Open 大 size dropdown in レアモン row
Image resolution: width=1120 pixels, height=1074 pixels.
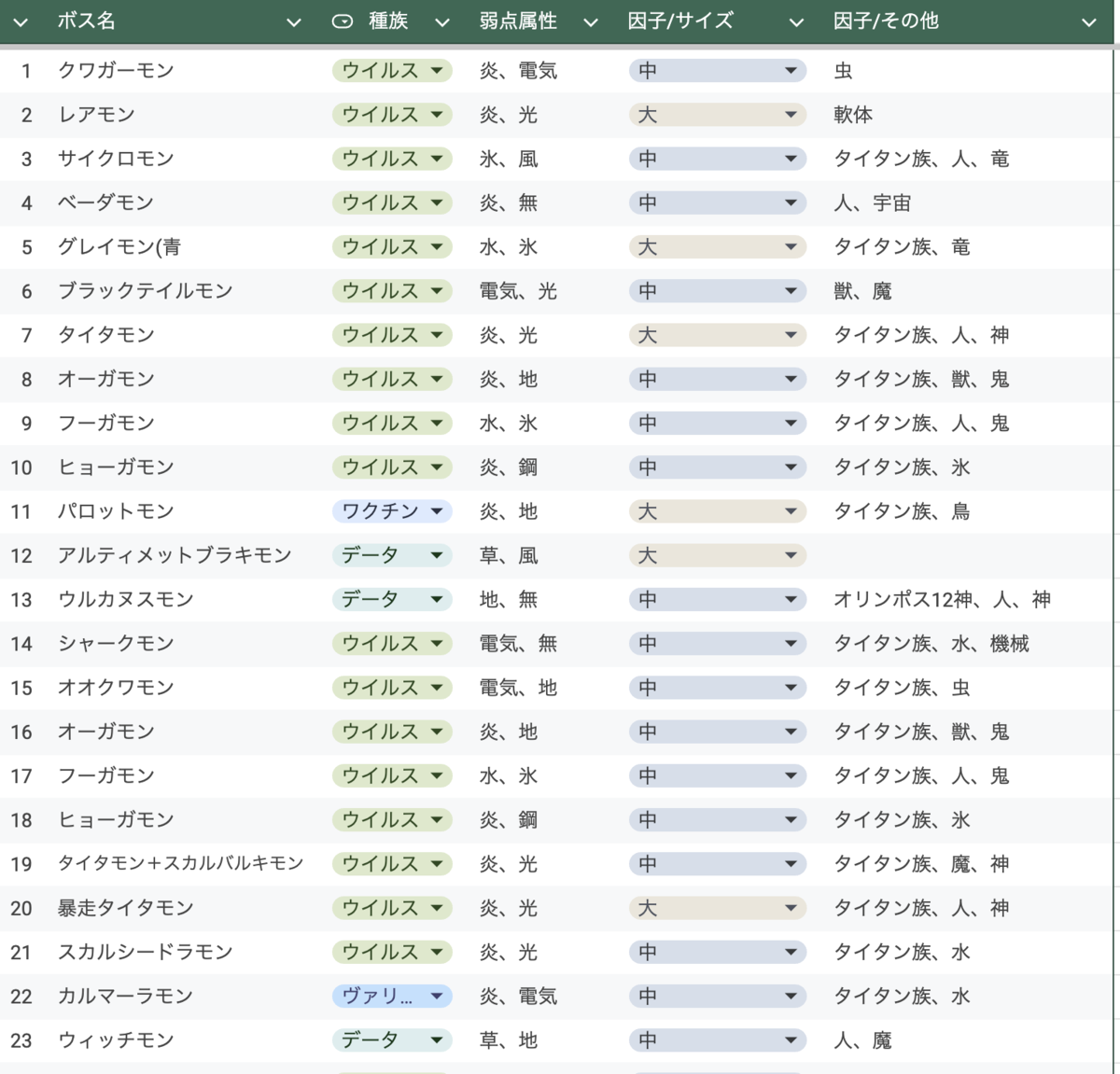coord(717,115)
